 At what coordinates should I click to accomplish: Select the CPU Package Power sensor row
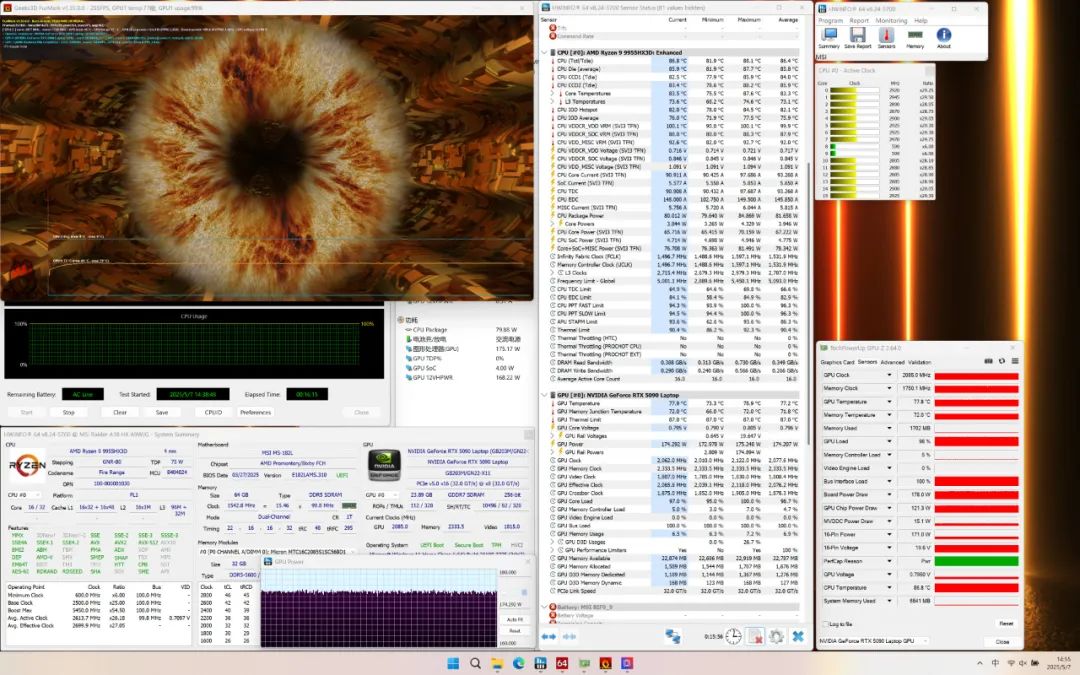pos(674,216)
